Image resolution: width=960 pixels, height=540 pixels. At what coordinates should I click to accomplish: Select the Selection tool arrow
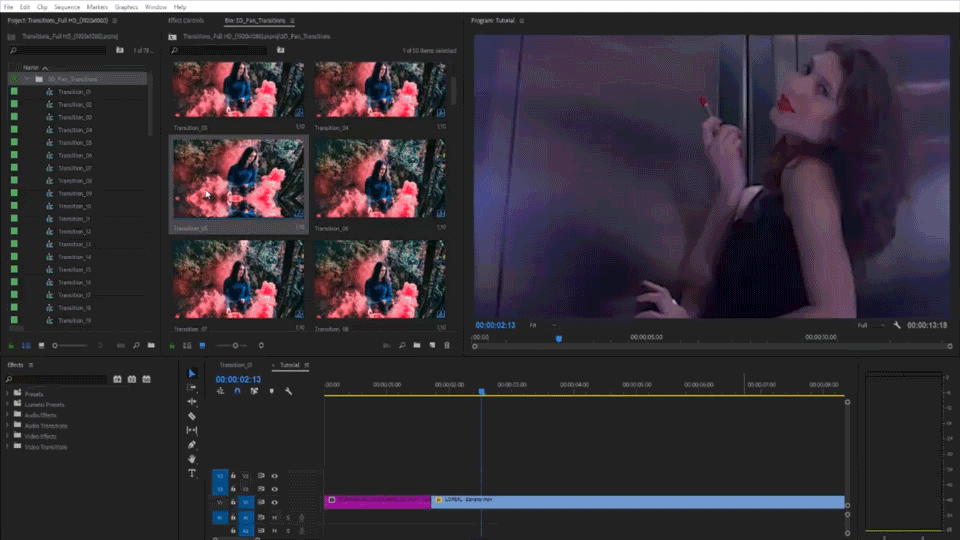(192, 373)
